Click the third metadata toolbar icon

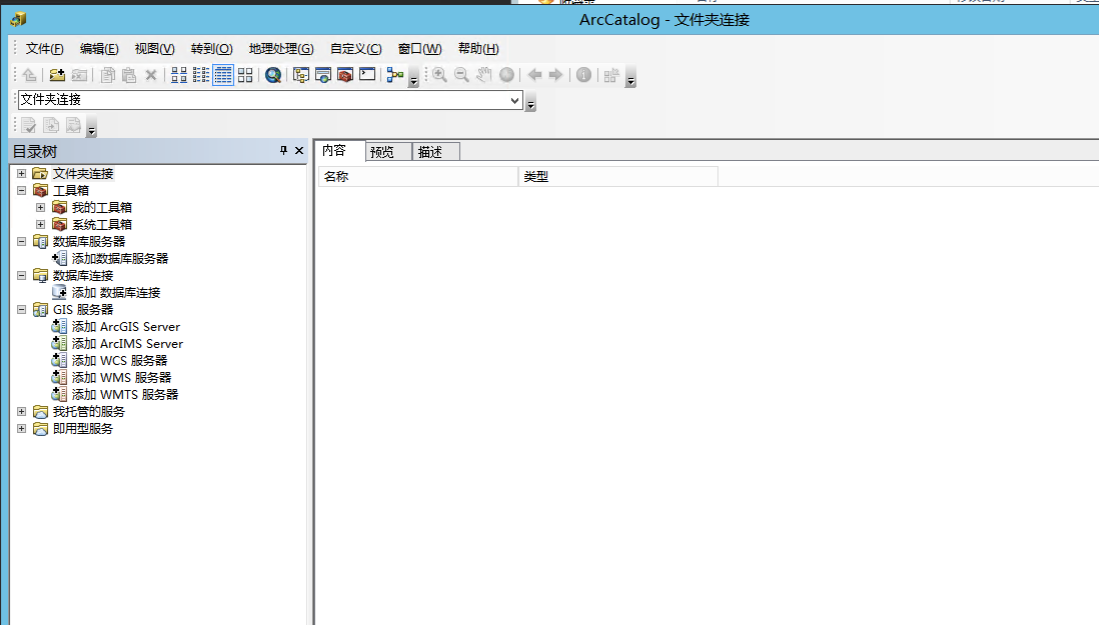(x=74, y=125)
